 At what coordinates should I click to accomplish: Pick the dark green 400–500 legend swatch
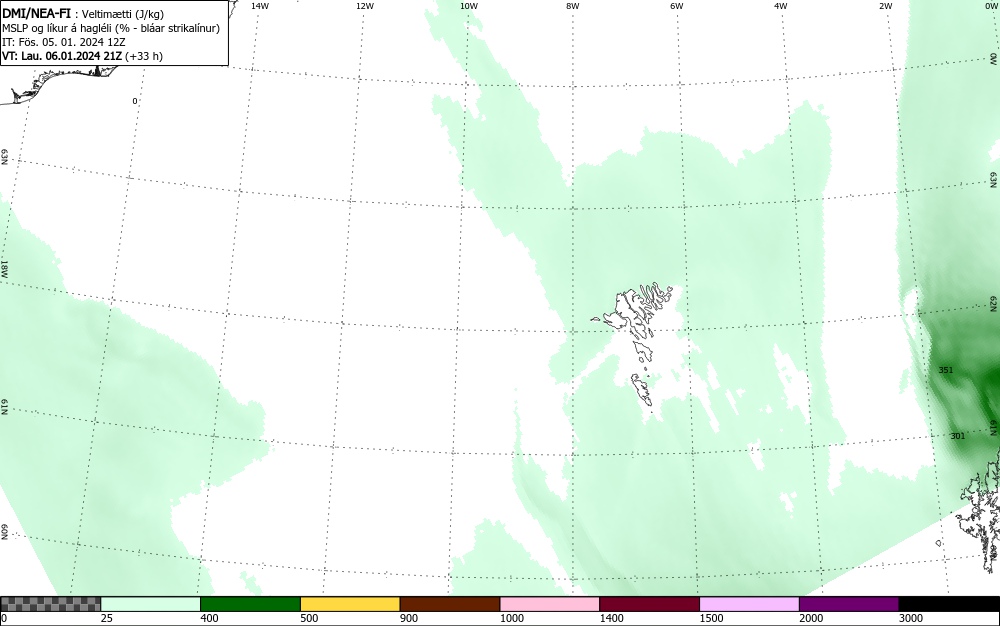[x=250, y=604]
